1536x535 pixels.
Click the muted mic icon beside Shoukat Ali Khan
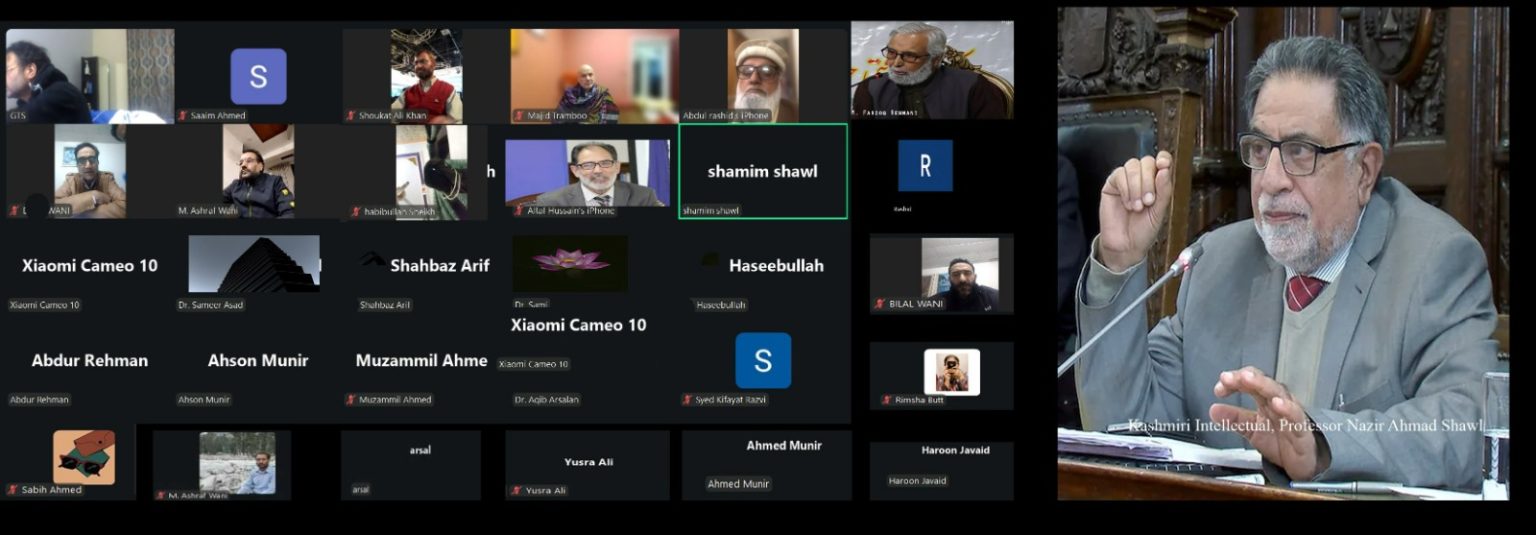(x=351, y=116)
